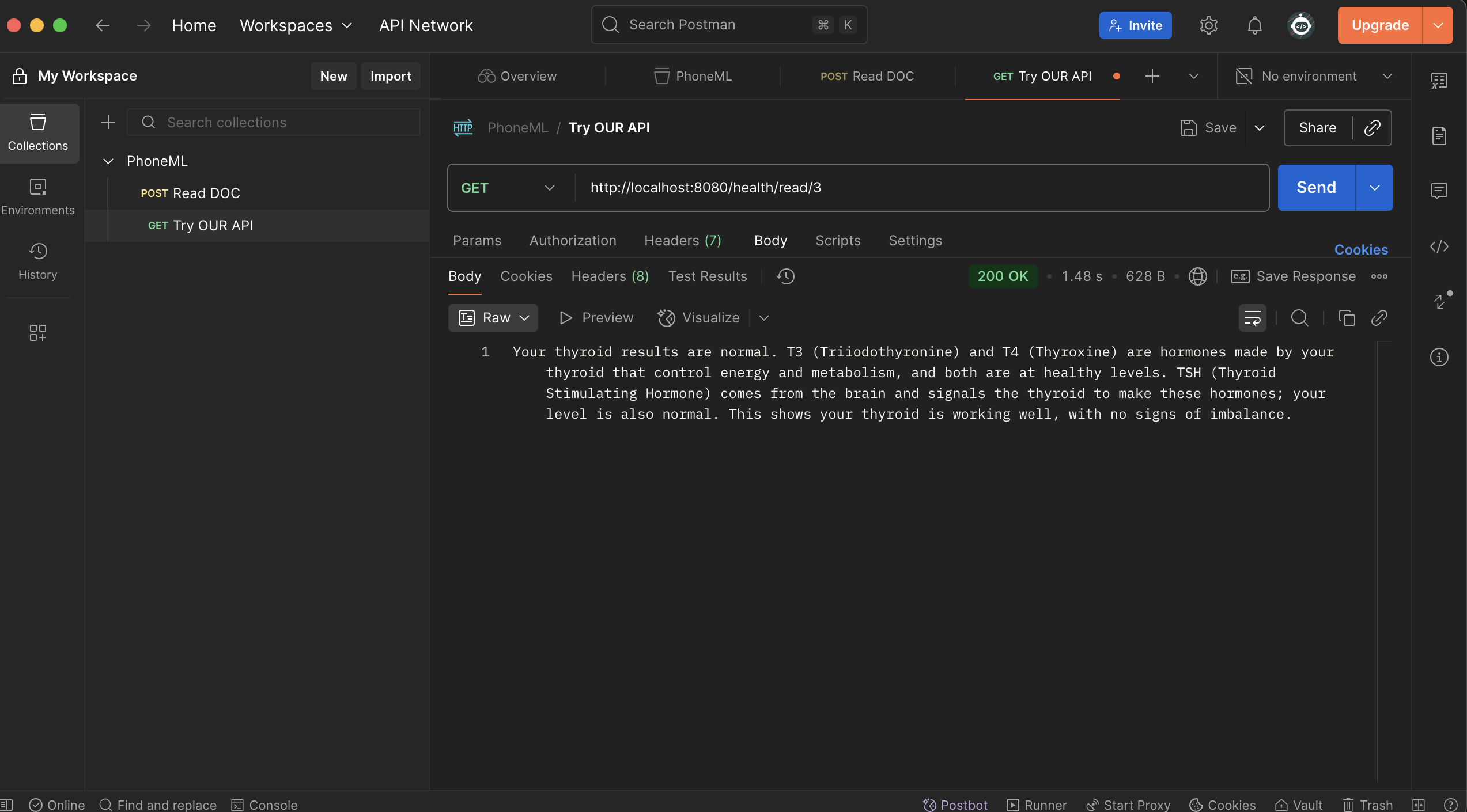Open the code snippet panel icon
This screenshot has width=1467, height=812.
pos(1439,247)
